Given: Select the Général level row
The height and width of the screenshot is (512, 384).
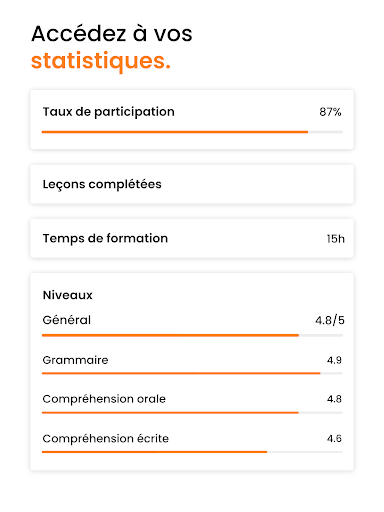Looking at the screenshot, I should coord(192,326).
